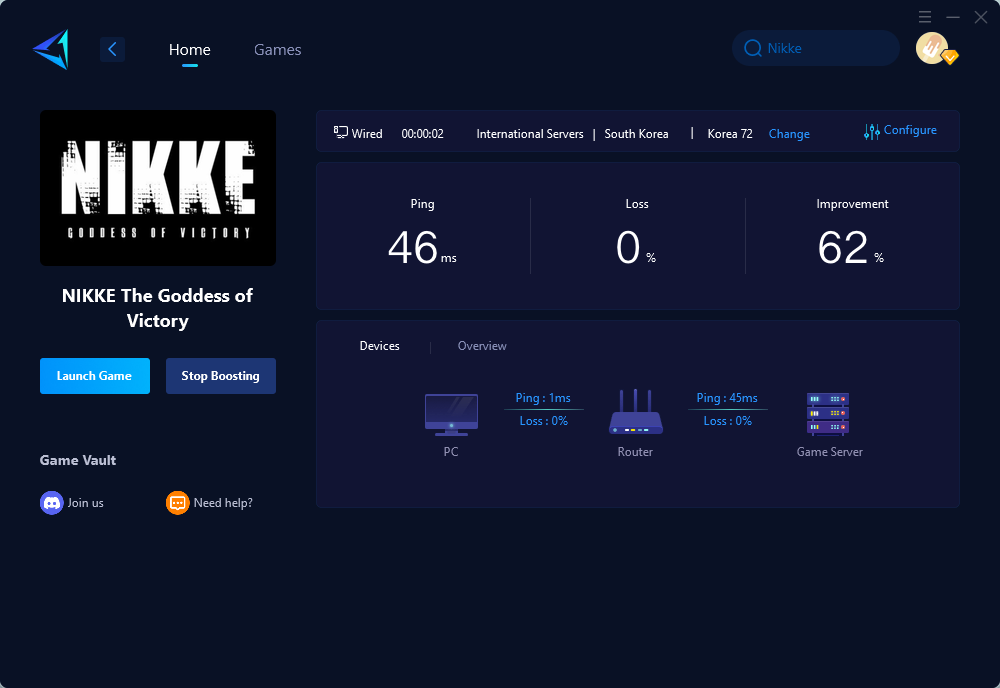Click the PC monitor icon
1000x688 pixels.
coord(452,414)
